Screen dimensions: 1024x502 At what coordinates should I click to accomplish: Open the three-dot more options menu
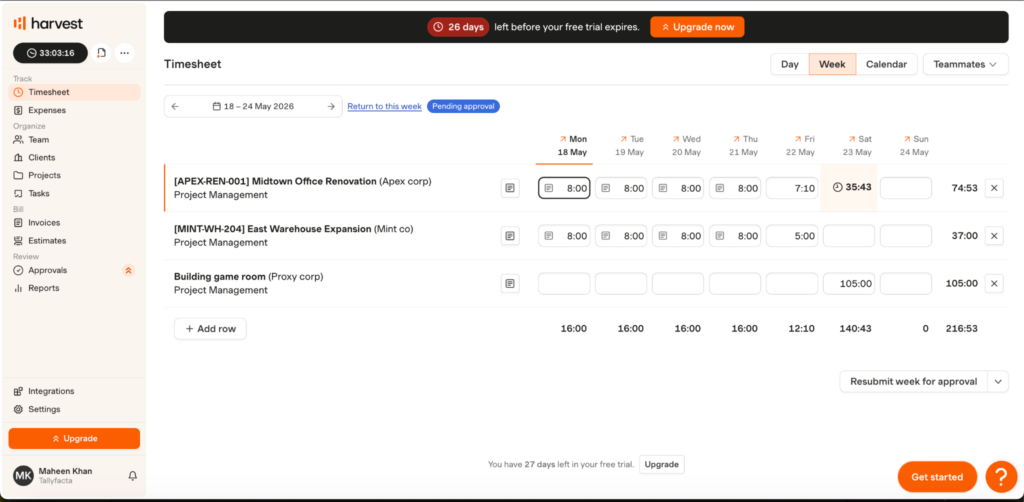tap(125, 53)
